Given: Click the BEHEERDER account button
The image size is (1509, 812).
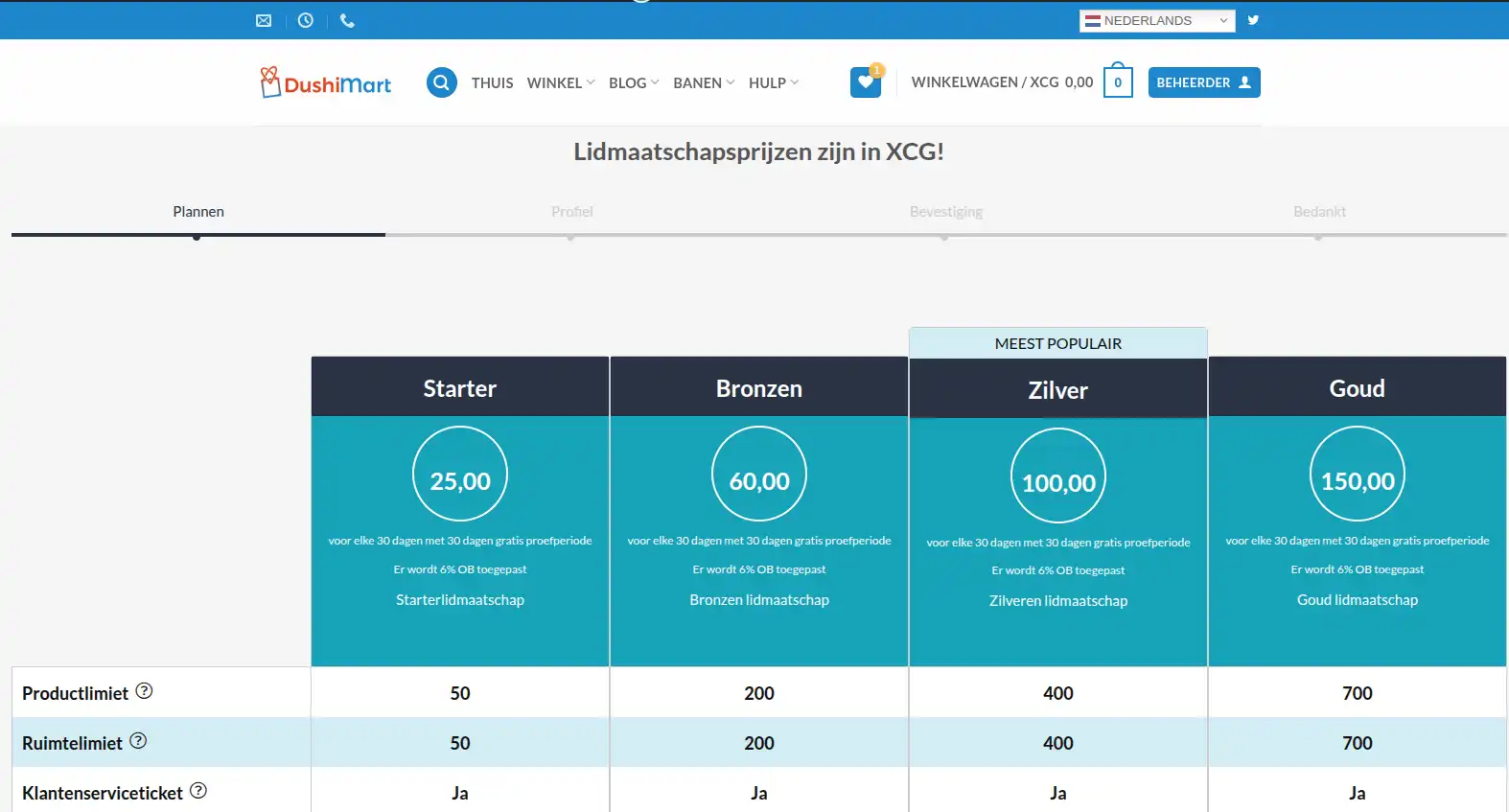Looking at the screenshot, I should pyautogui.click(x=1203, y=82).
